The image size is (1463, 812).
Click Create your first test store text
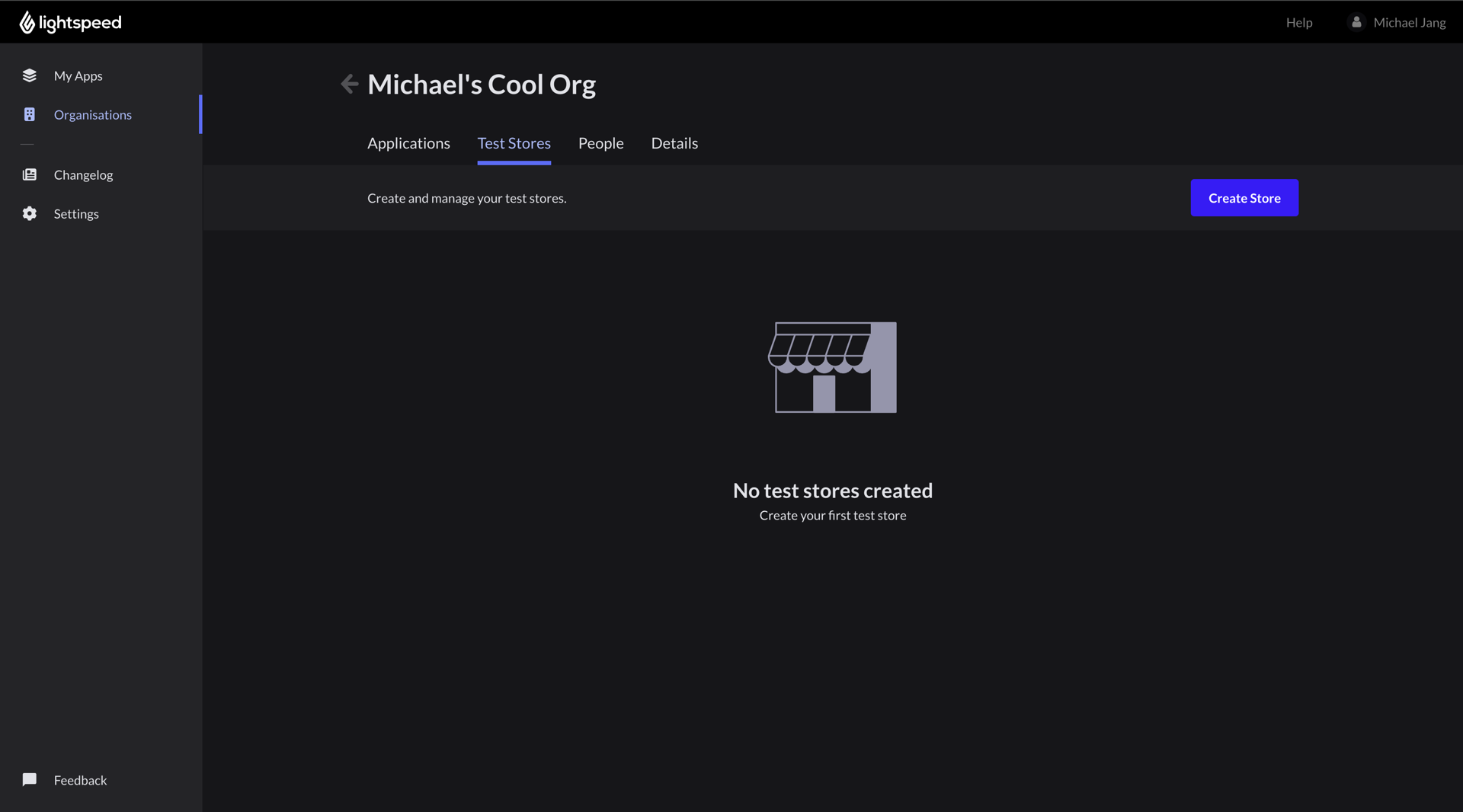pyautogui.click(x=832, y=516)
